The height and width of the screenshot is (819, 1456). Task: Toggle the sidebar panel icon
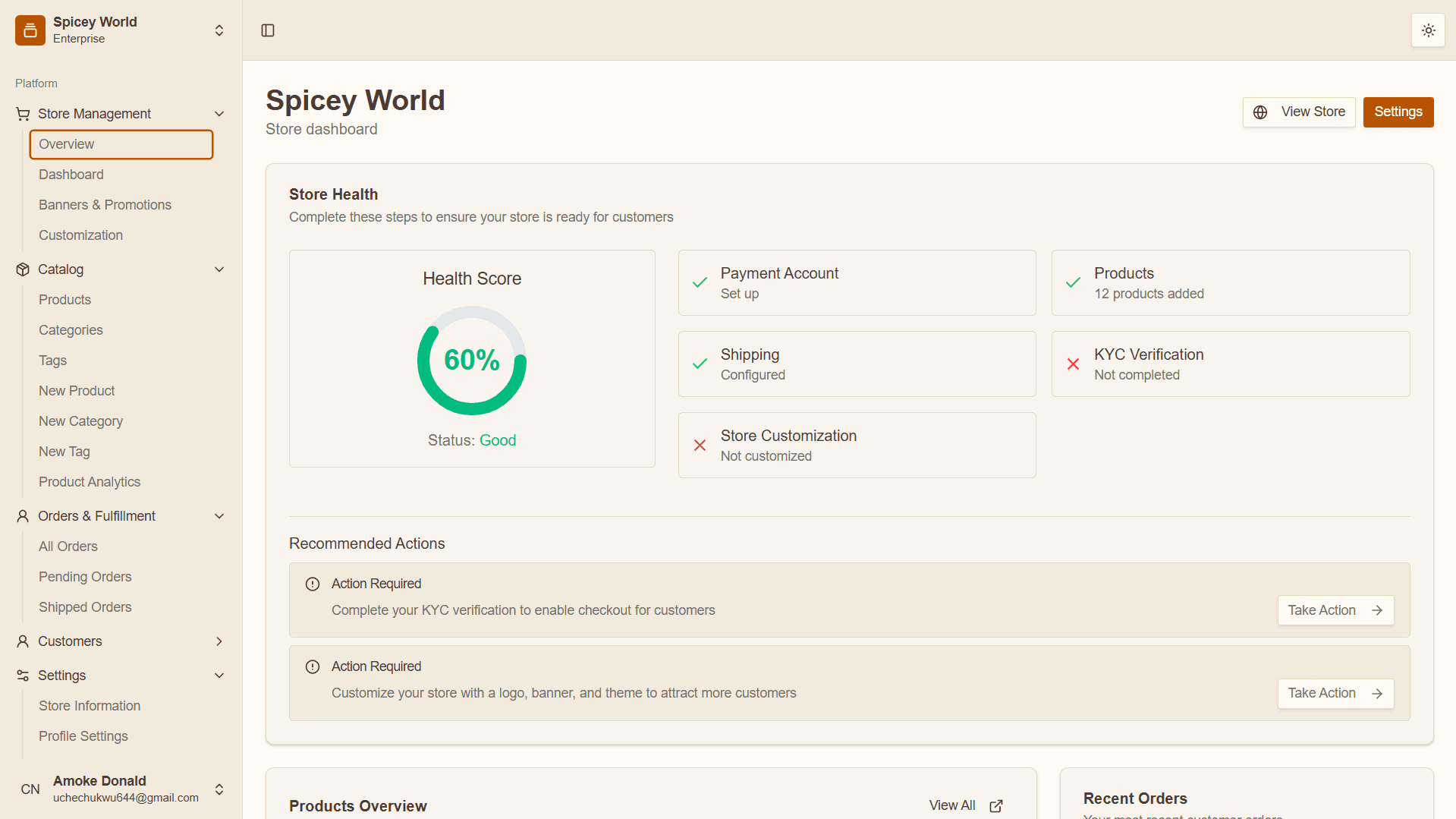pos(268,30)
